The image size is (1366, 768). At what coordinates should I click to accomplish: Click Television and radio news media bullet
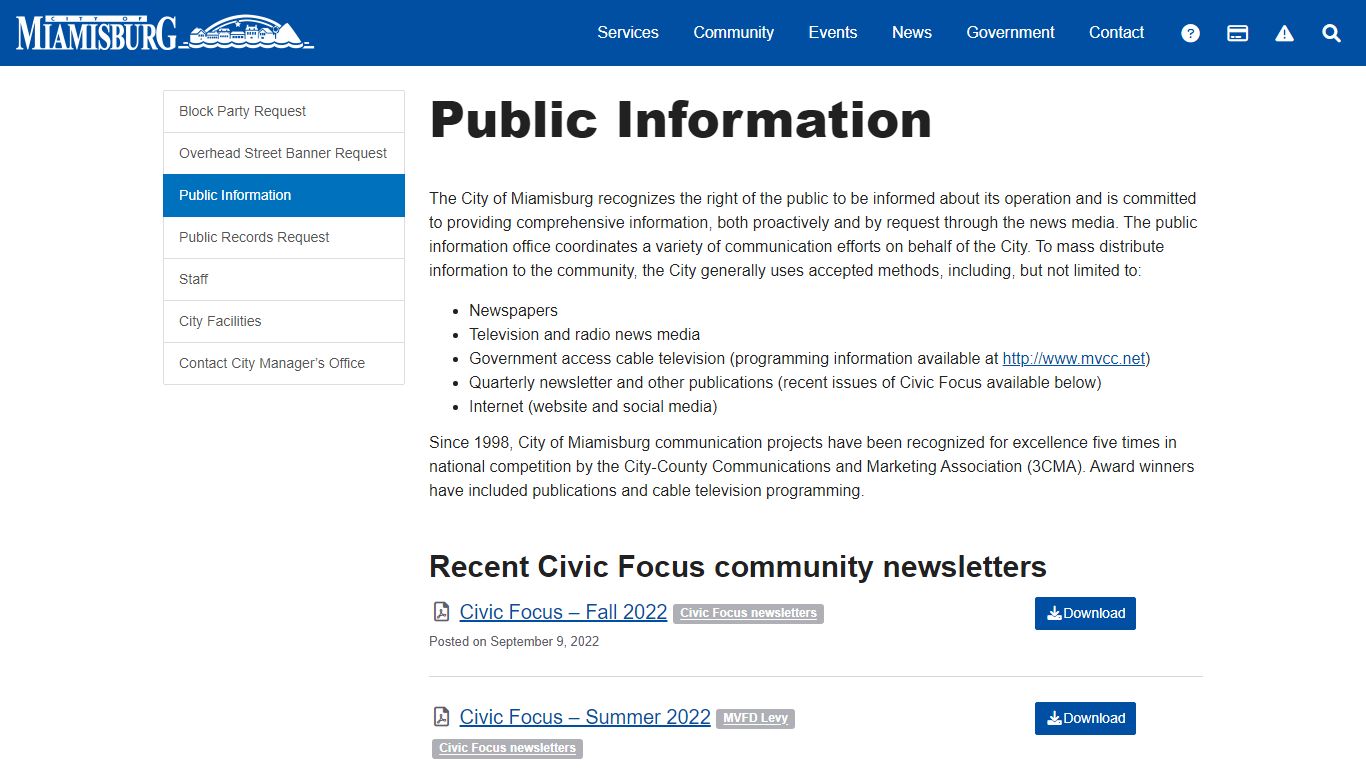[584, 335]
